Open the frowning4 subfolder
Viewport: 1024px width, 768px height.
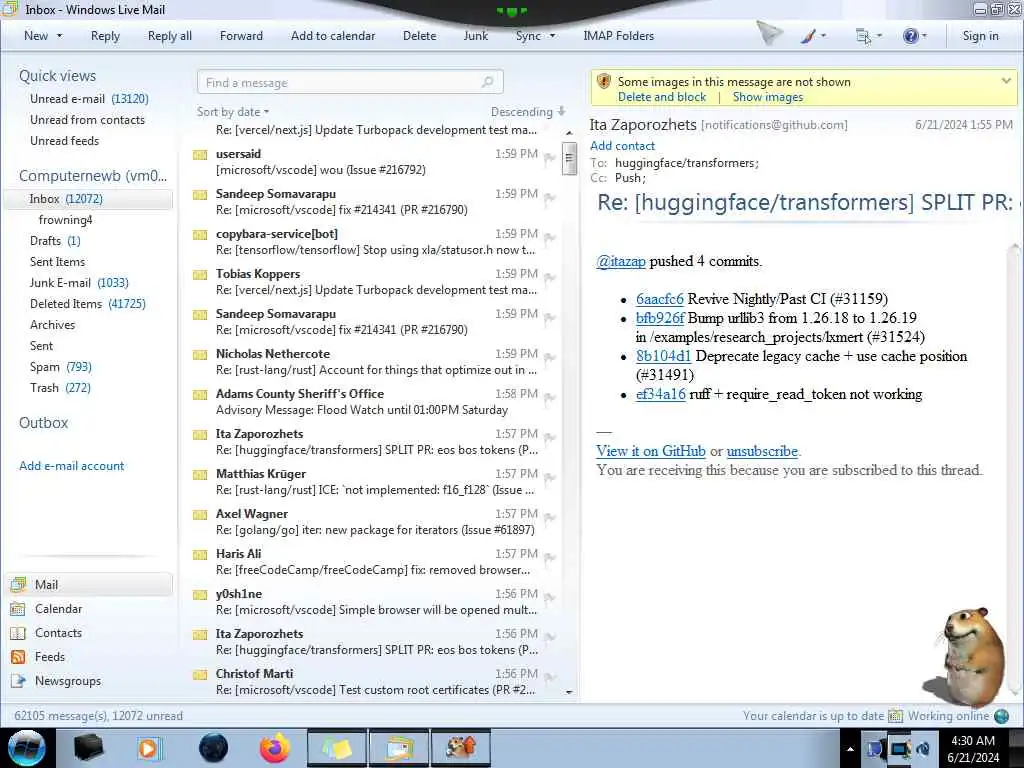65,220
